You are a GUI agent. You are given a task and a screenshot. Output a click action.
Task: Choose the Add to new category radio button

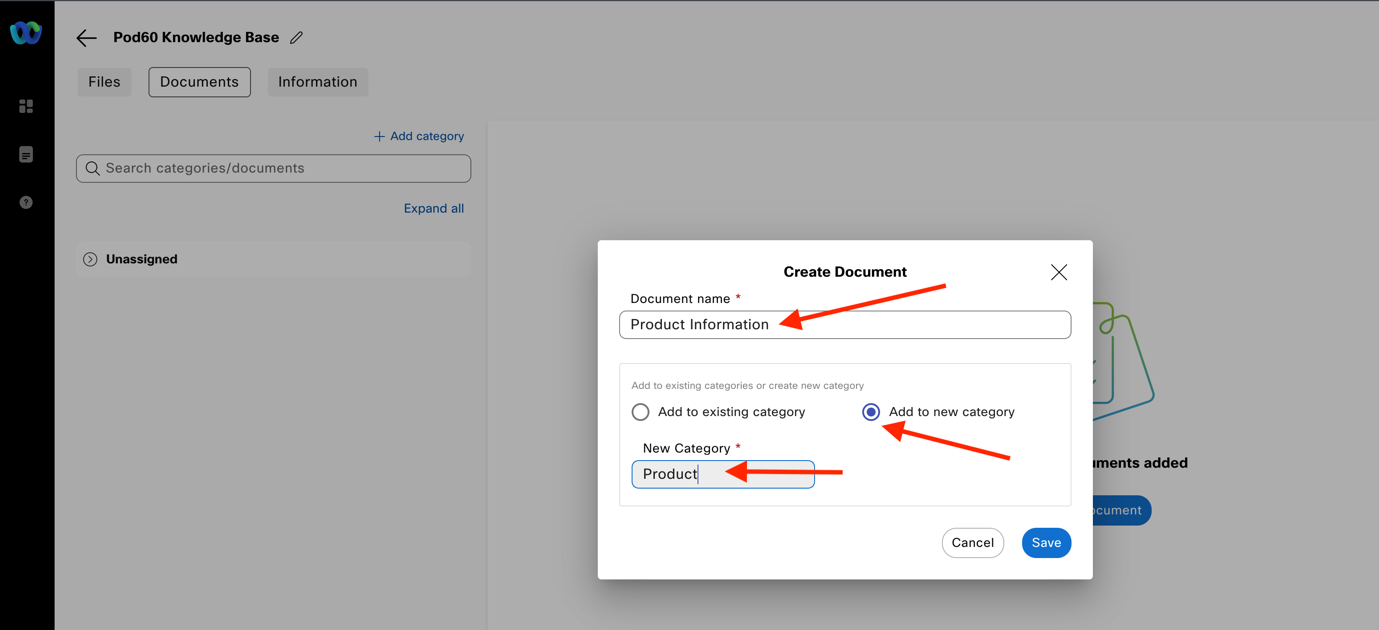point(871,412)
